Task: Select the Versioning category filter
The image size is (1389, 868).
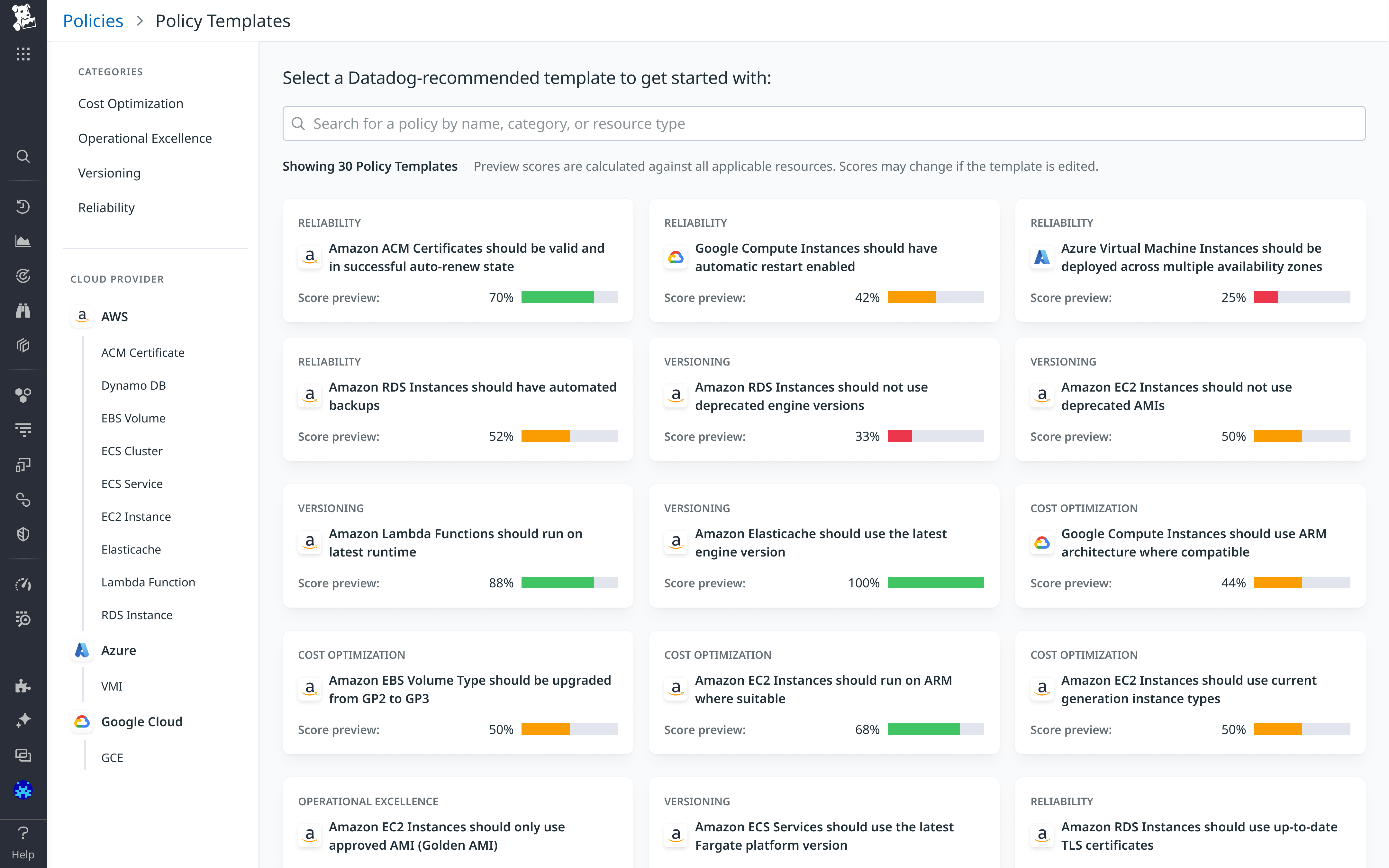Action: coord(109,173)
